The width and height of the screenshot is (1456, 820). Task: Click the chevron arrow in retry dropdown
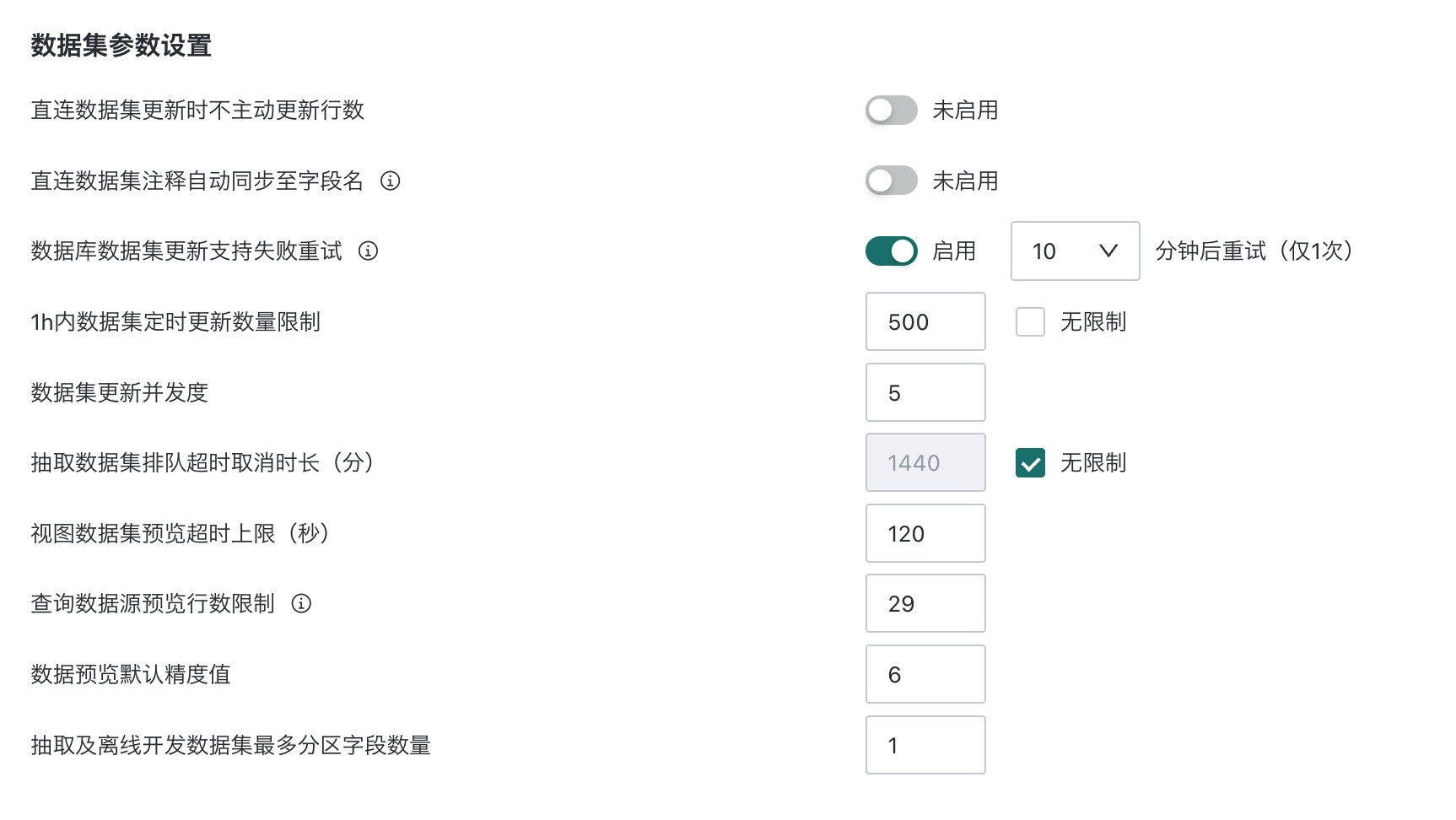[1108, 251]
